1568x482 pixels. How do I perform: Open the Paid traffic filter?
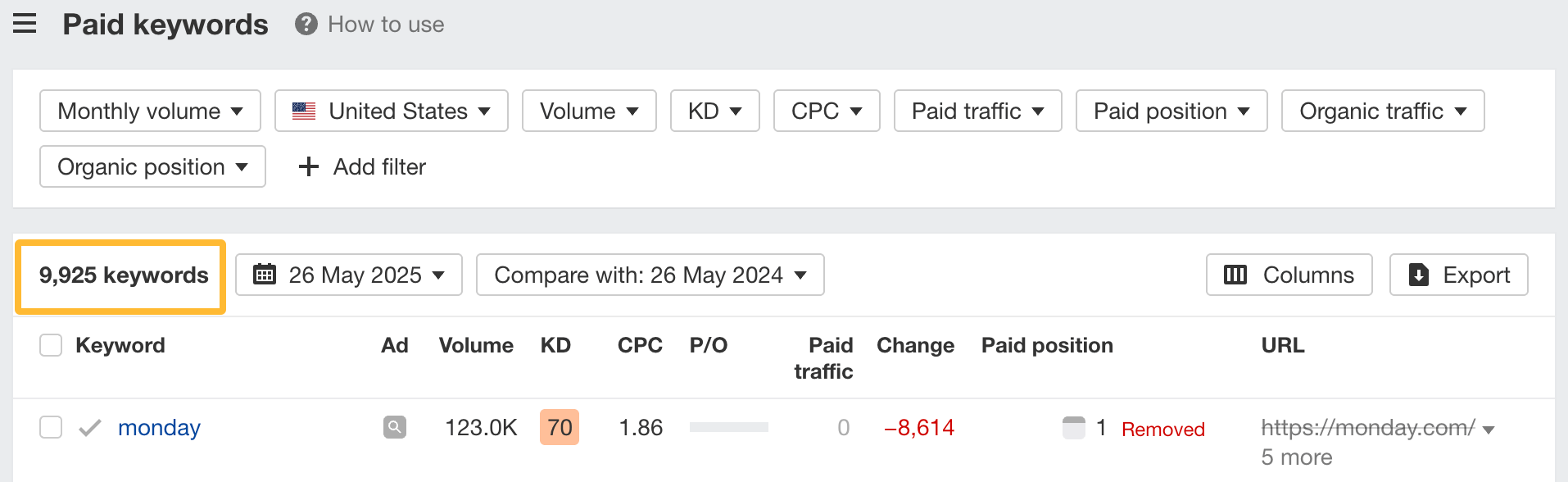pos(977,111)
